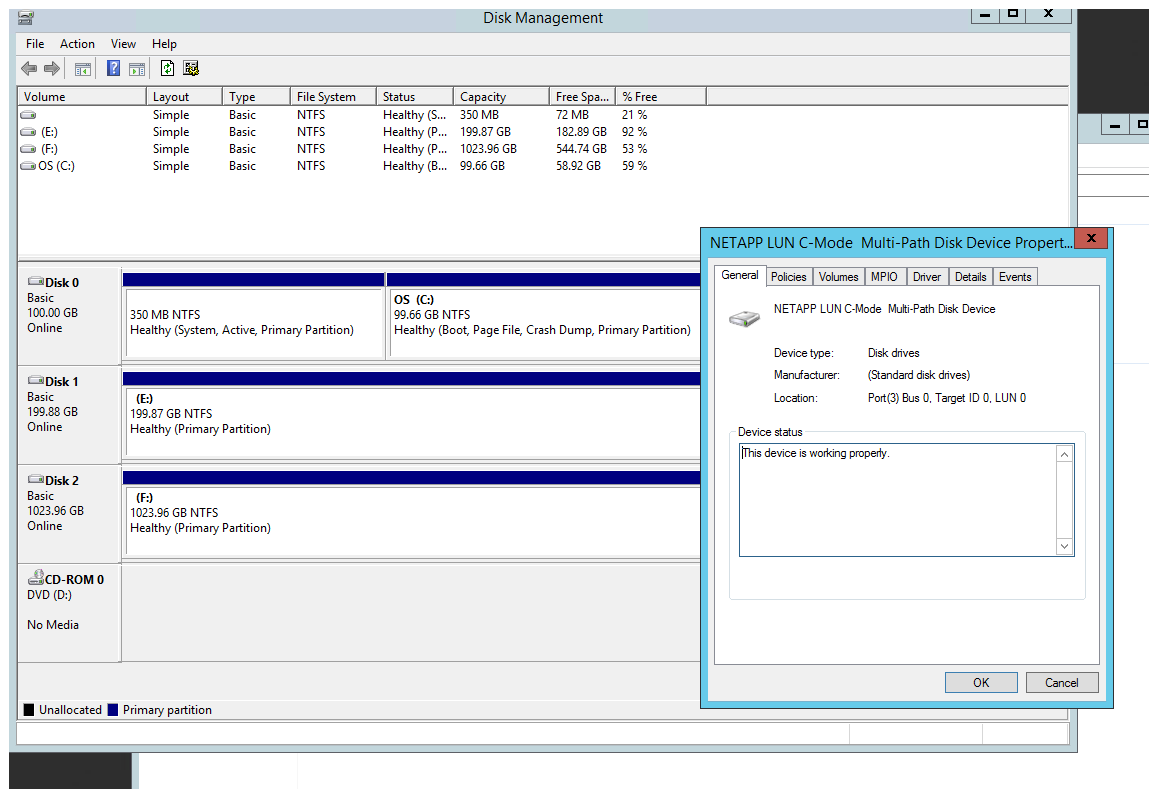Minimize the Disk Management window
This screenshot has width=1149, height=791.
[985, 15]
